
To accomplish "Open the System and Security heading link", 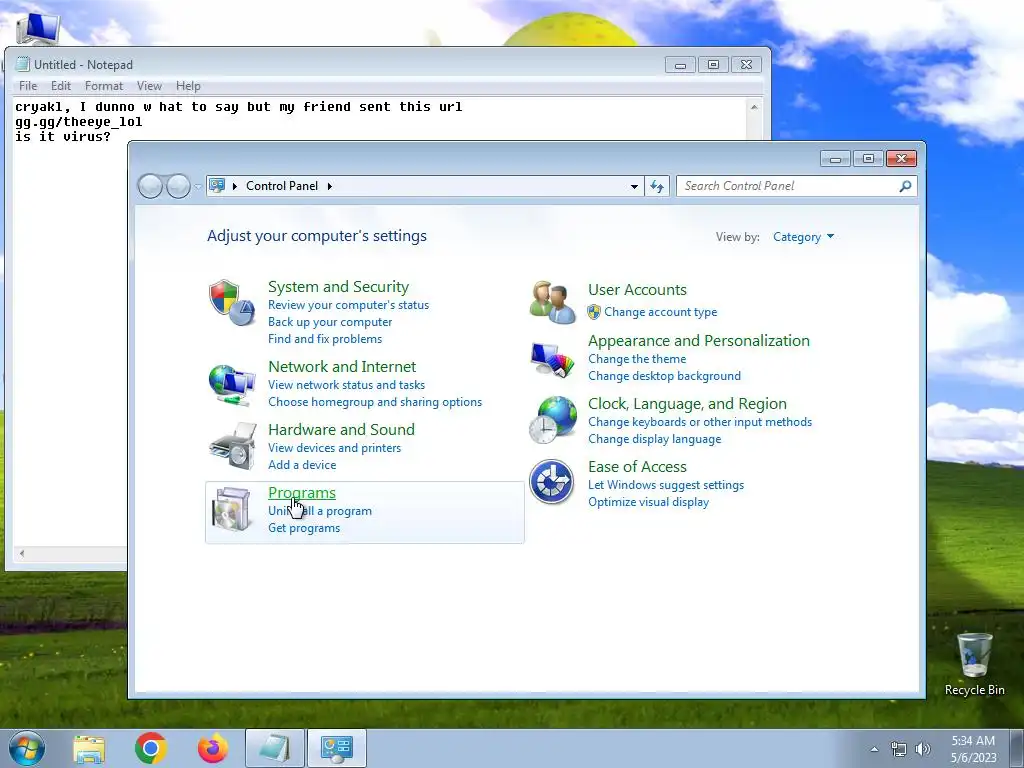I will [338, 287].
